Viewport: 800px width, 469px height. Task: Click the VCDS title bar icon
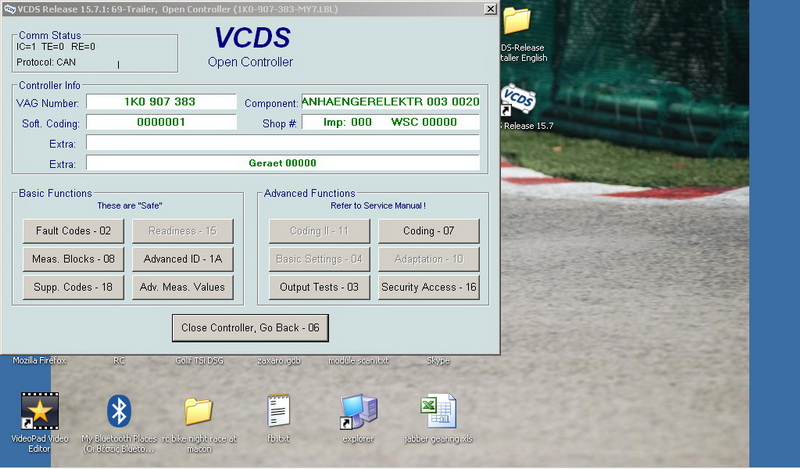9,9
